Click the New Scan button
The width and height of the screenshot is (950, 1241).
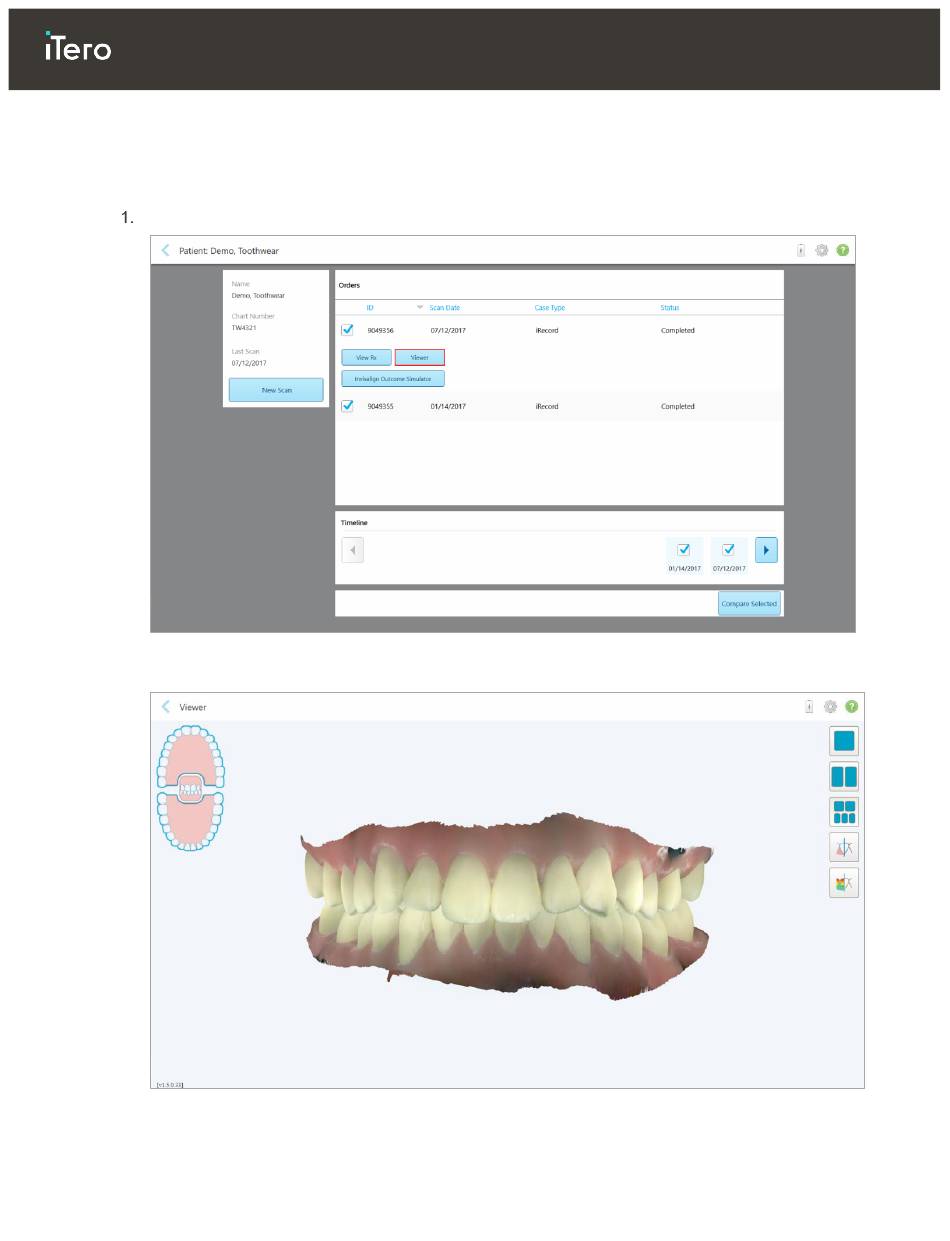click(276, 390)
